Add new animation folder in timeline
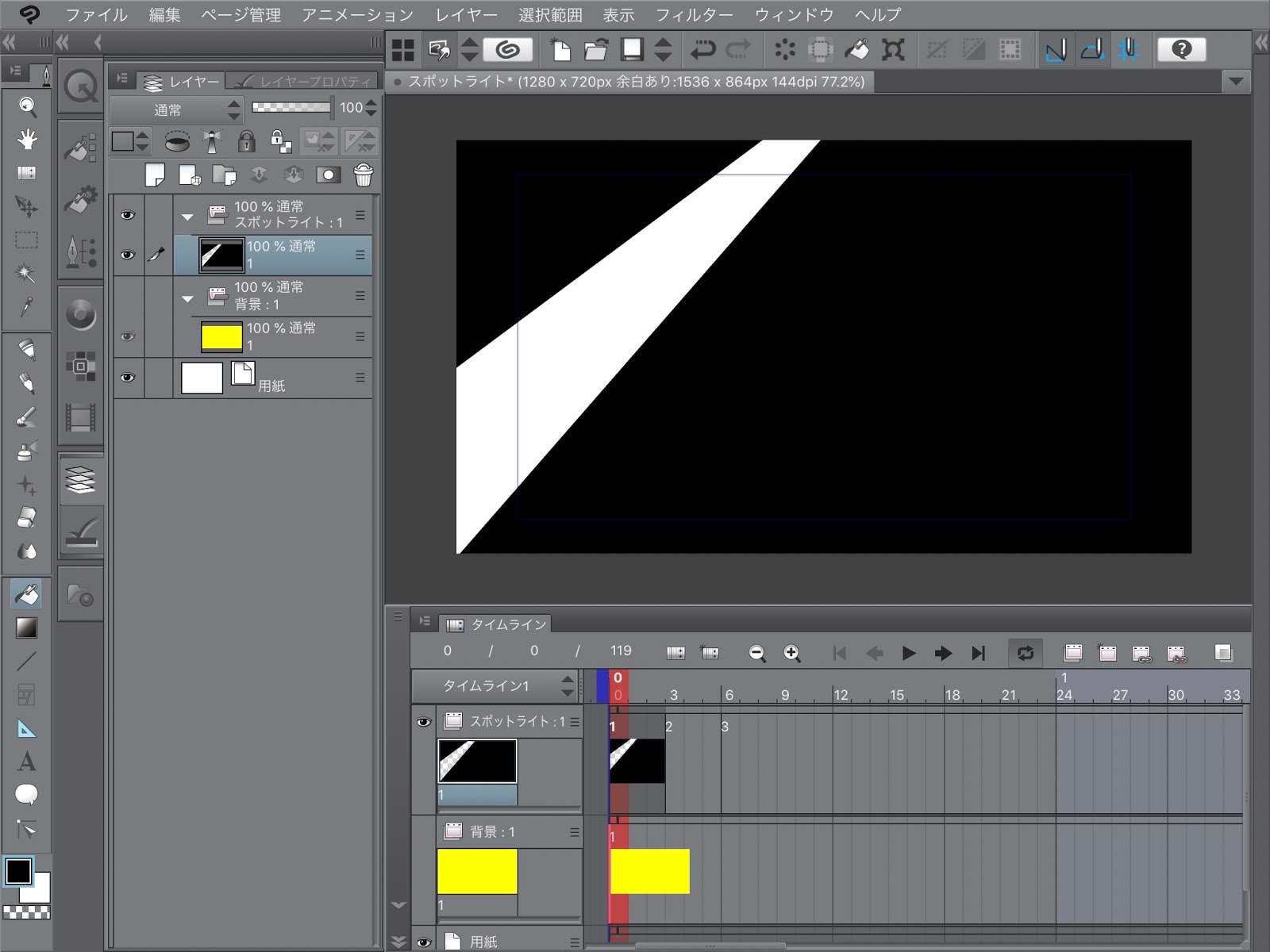The width and height of the screenshot is (1270, 952). [x=1073, y=653]
